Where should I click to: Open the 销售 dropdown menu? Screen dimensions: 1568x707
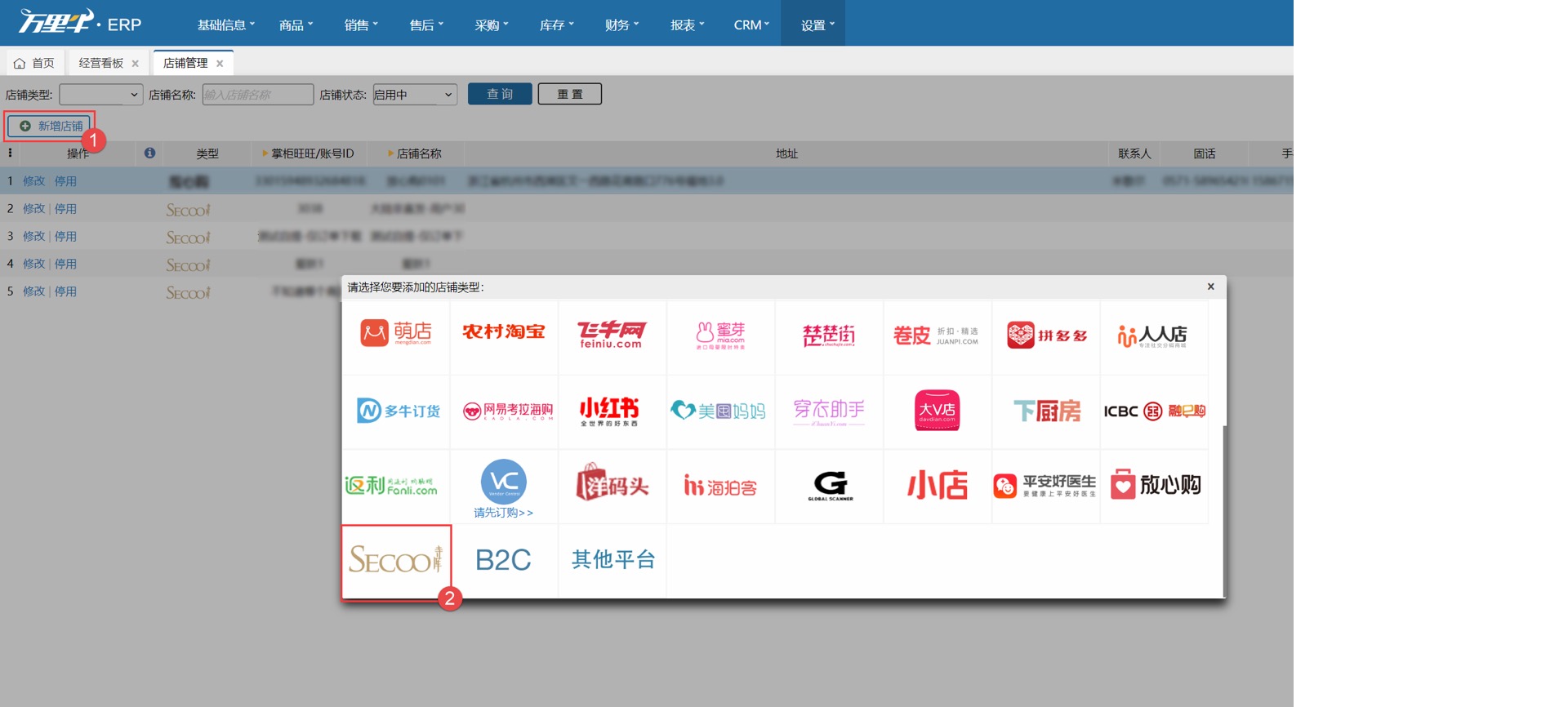pos(361,24)
